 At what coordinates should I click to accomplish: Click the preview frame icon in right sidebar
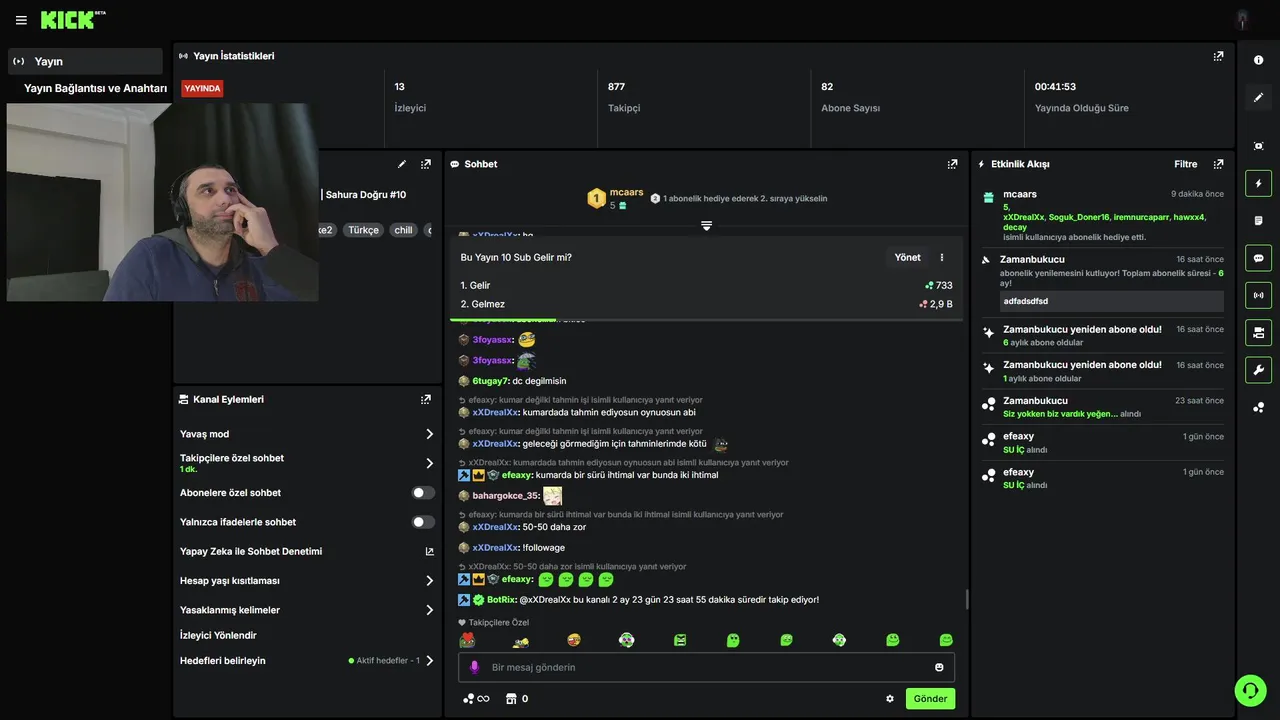click(1258, 146)
